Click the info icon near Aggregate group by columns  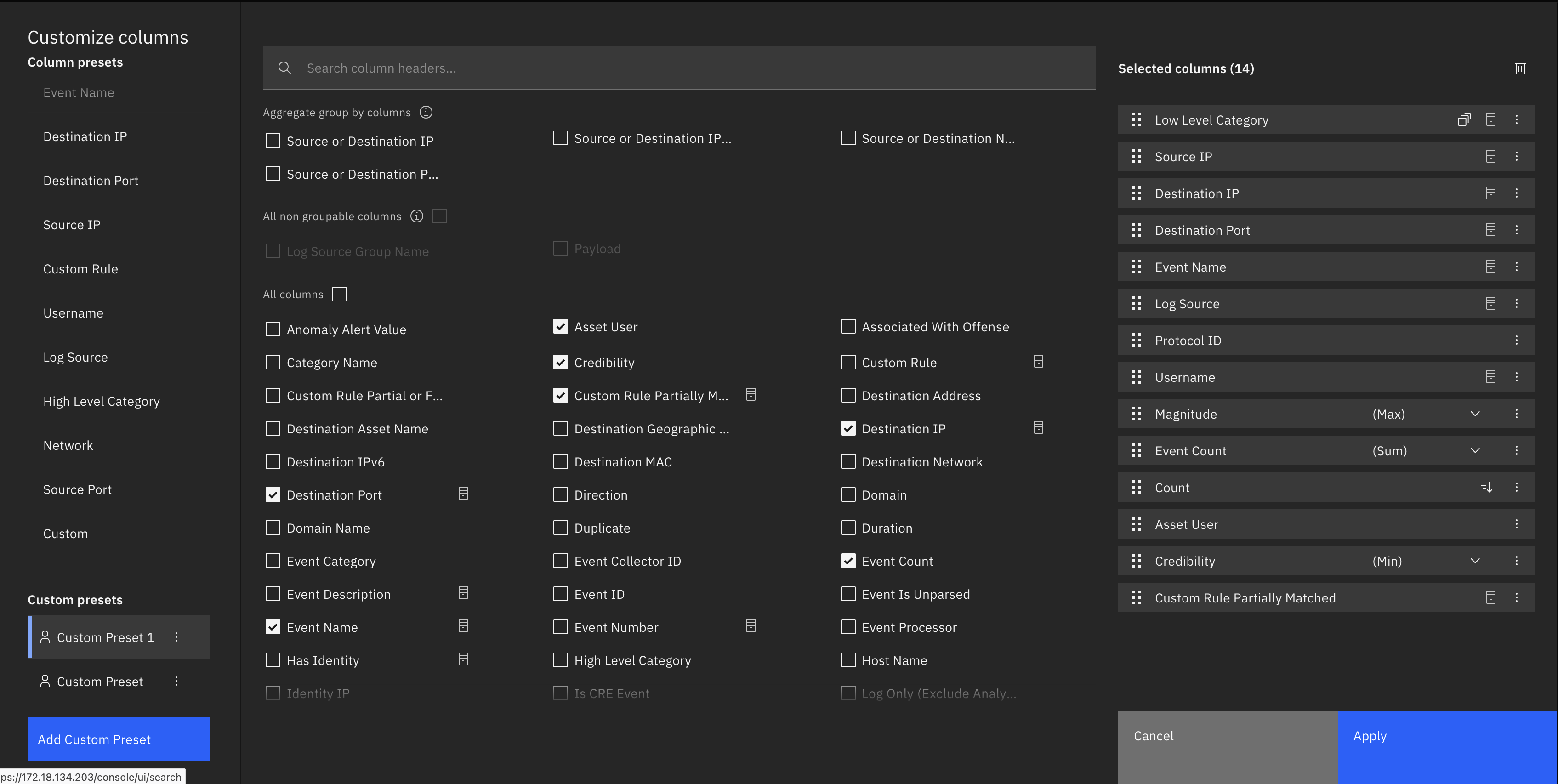(426, 112)
